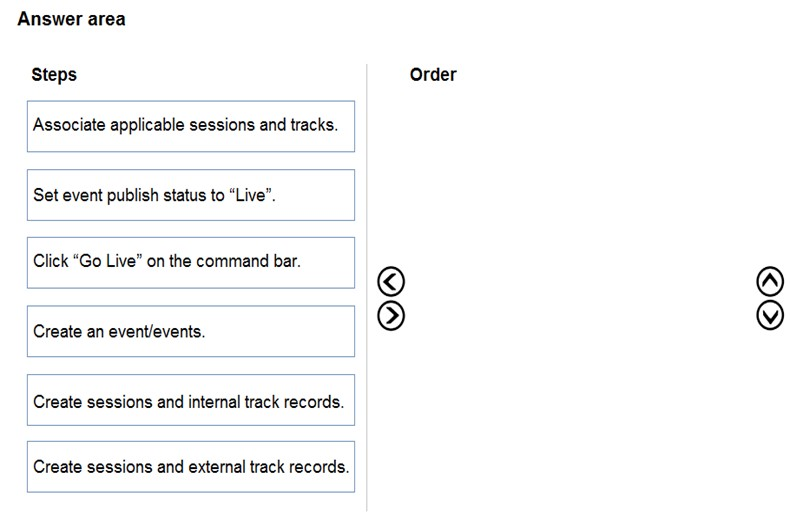Select the 'Create an event/events' step
790x517 pixels.
[x=191, y=331]
